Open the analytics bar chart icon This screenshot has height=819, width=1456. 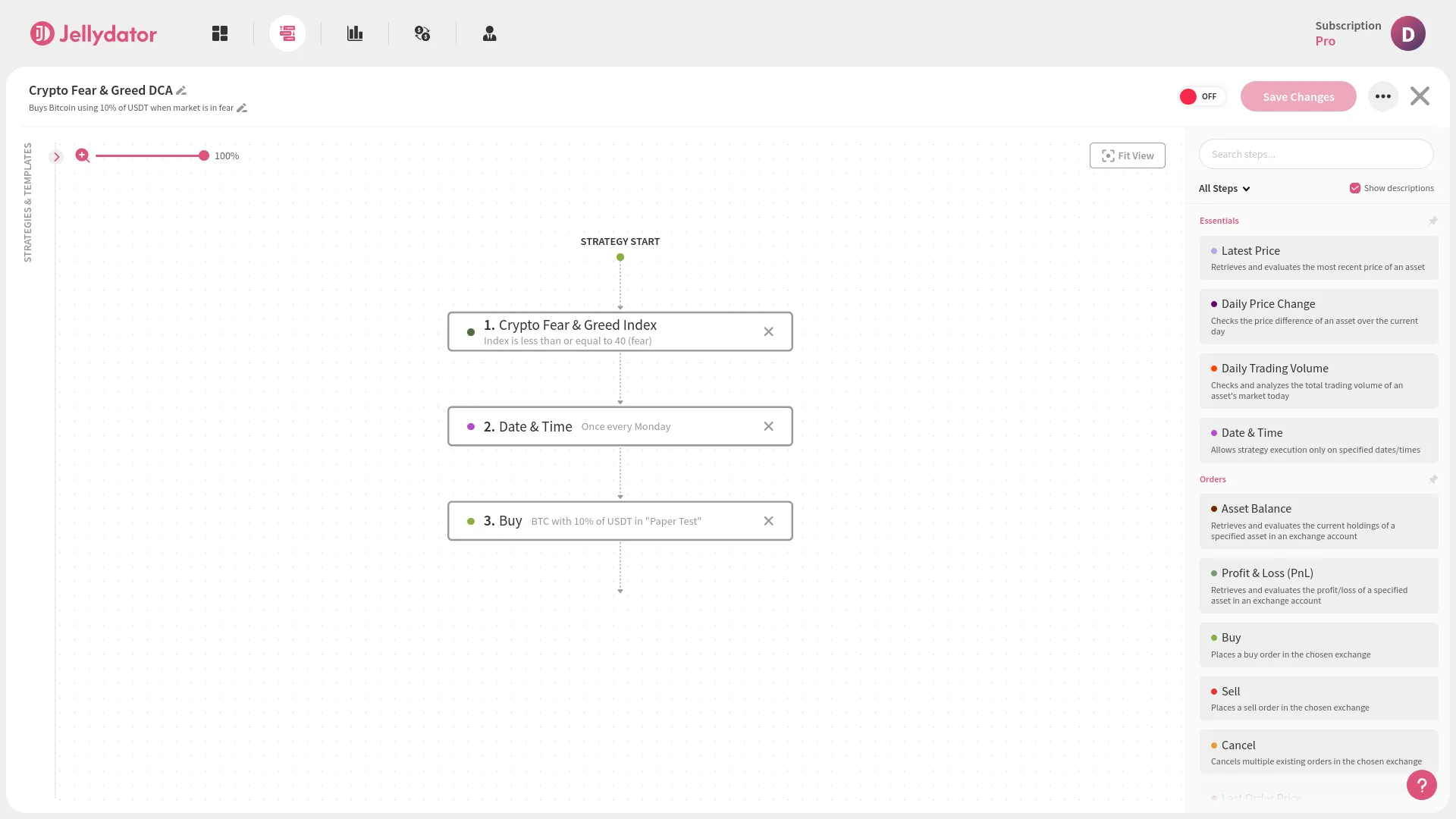pyautogui.click(x=354, y=33)
